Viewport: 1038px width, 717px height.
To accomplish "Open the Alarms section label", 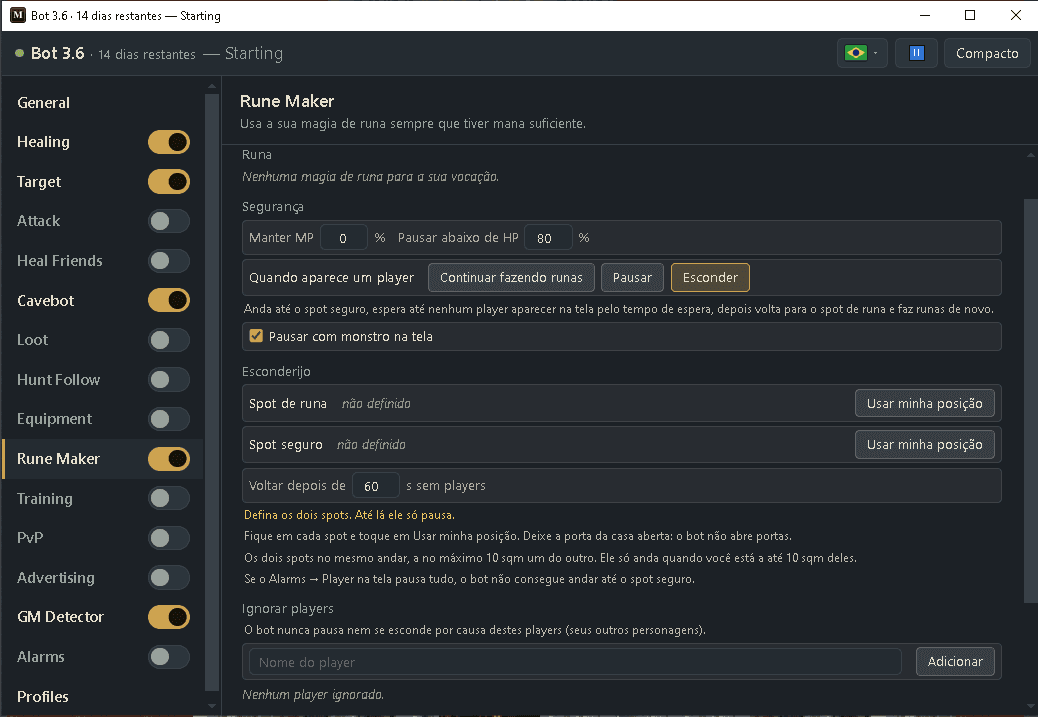I will tap(40, 657).
